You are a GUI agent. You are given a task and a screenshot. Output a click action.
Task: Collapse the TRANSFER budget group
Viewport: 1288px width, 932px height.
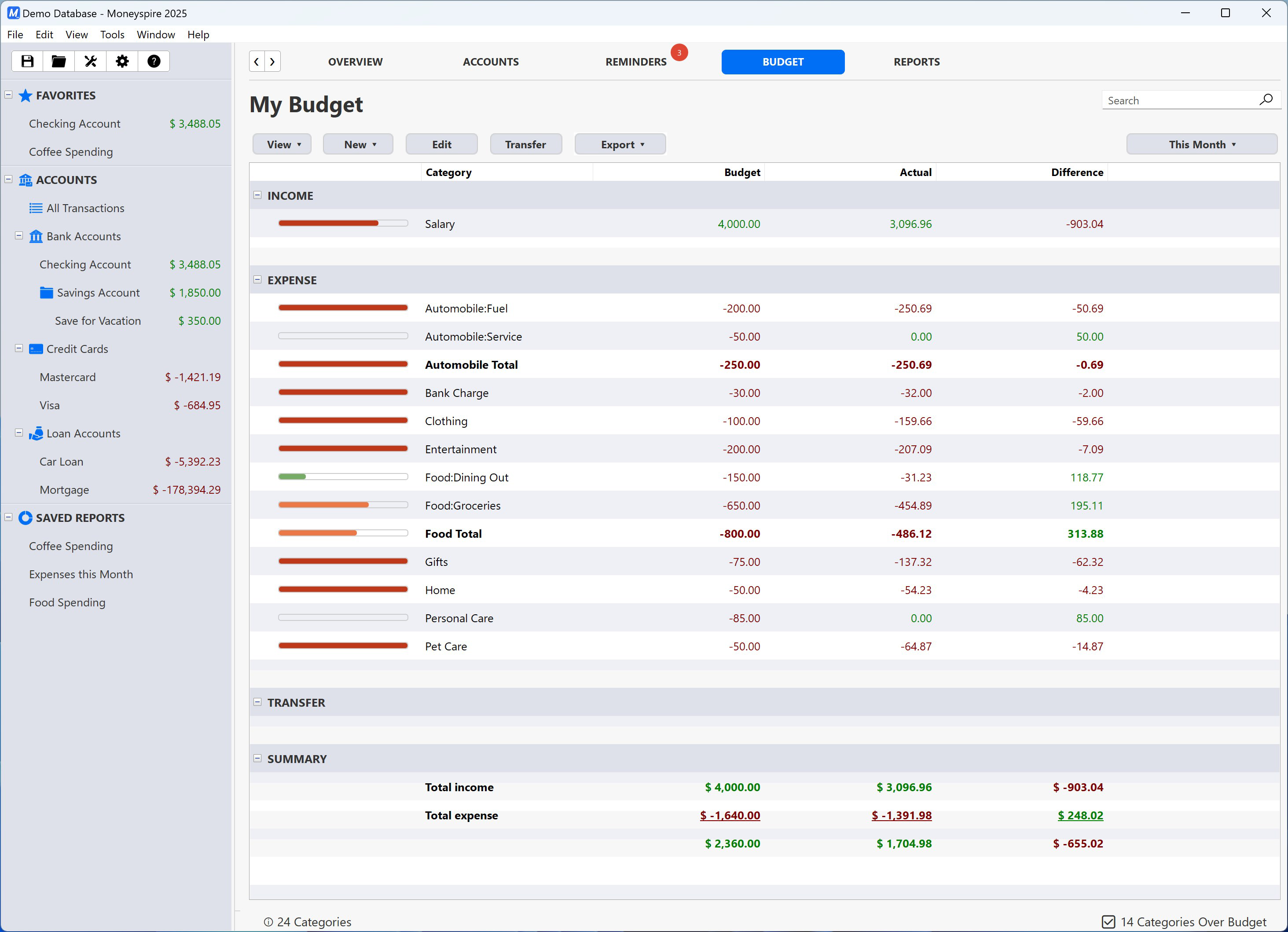pos(257,702)
